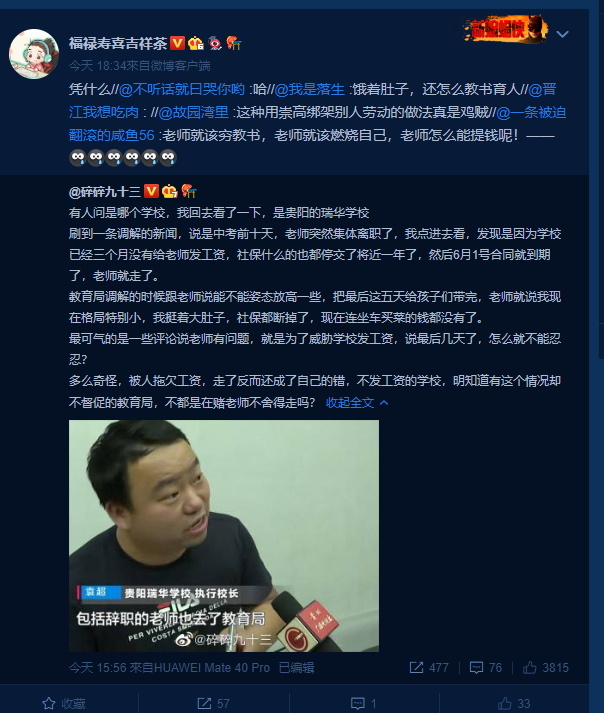
Task: Open 福禄寿喜吉祥茶's avatar picture
Action: [x=34, y=54]
